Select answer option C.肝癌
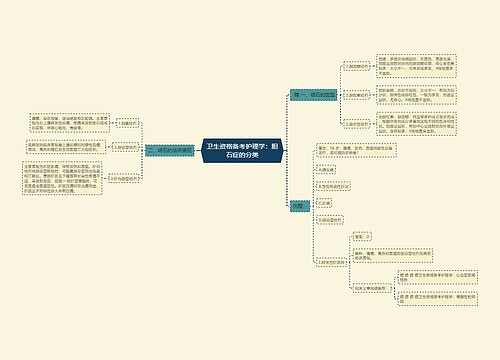 click(324, 203)
